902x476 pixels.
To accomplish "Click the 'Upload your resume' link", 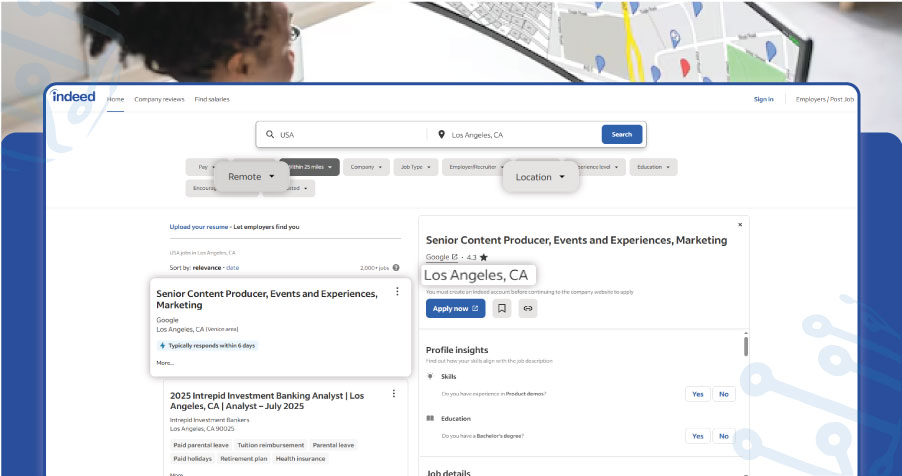I will (x=198, y=227).
